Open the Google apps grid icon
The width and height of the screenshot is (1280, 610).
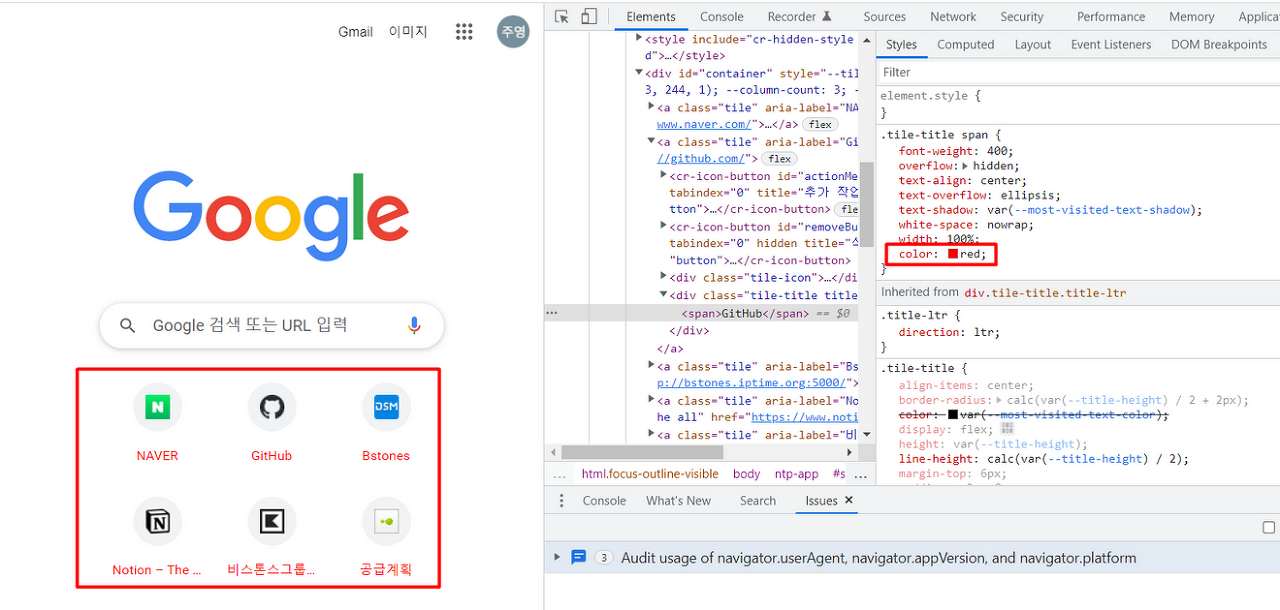click(464, 32)
